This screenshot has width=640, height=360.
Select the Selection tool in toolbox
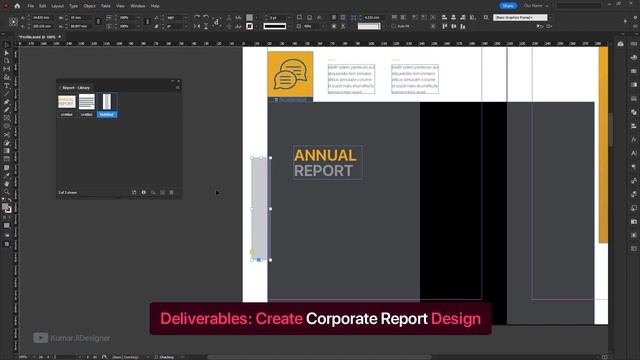pyautogui.click(x=7, y=45)
